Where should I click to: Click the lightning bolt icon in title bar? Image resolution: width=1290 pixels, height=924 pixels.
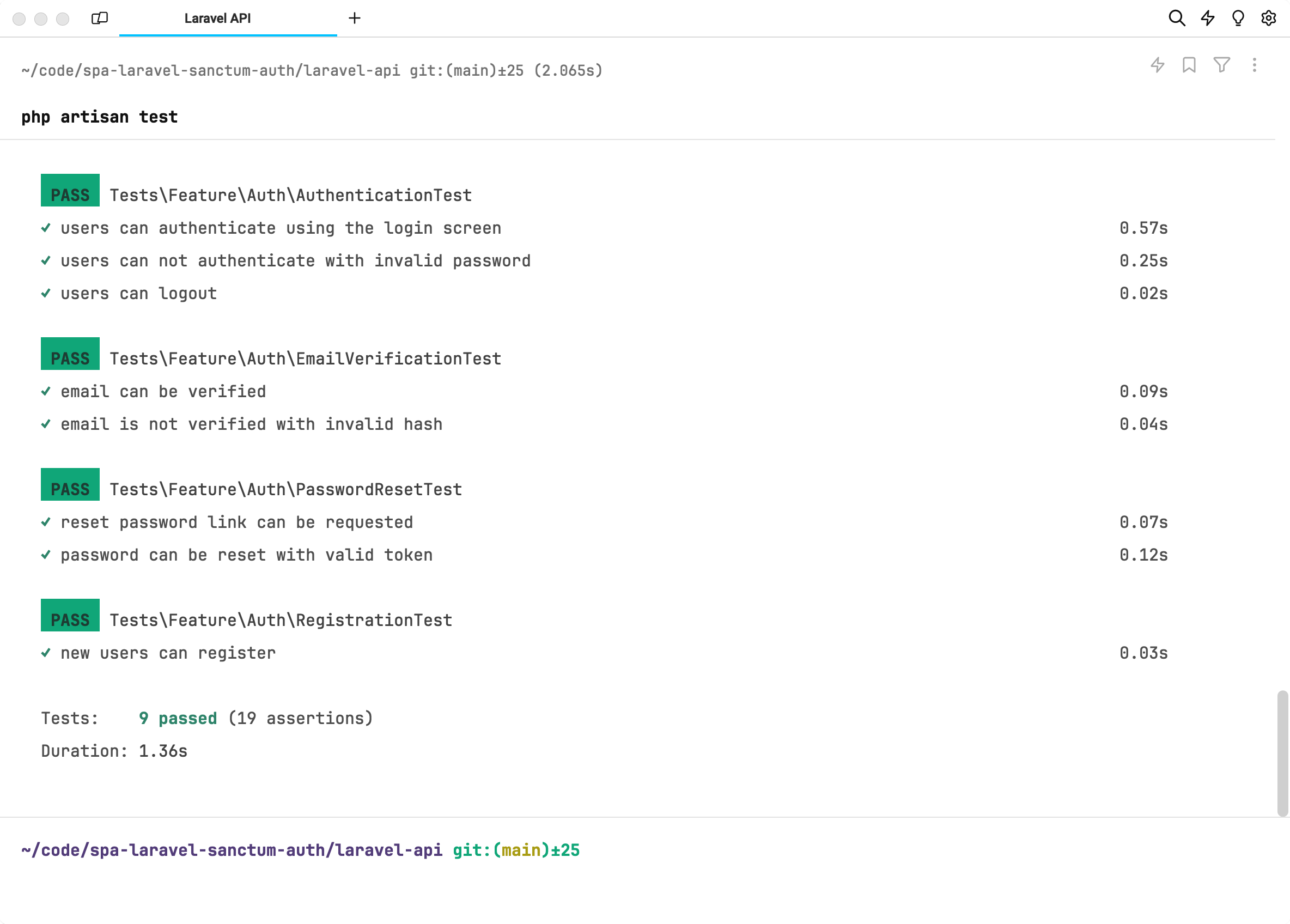[x=1208, y=18]
